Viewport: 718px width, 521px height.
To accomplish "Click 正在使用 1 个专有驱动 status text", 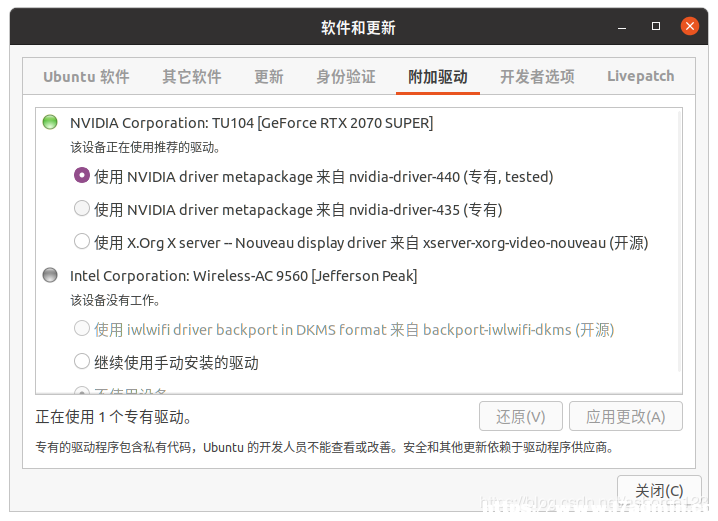I will (x=114, y=417).
